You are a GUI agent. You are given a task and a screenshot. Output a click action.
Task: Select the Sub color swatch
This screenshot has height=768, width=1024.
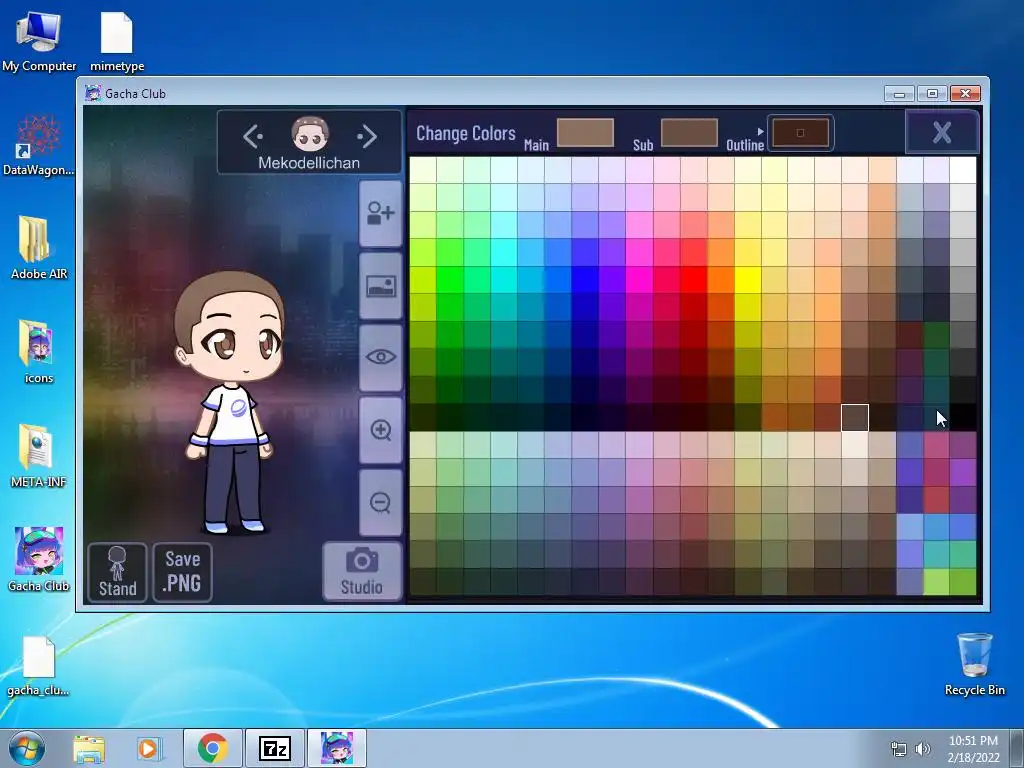[689, 133]
